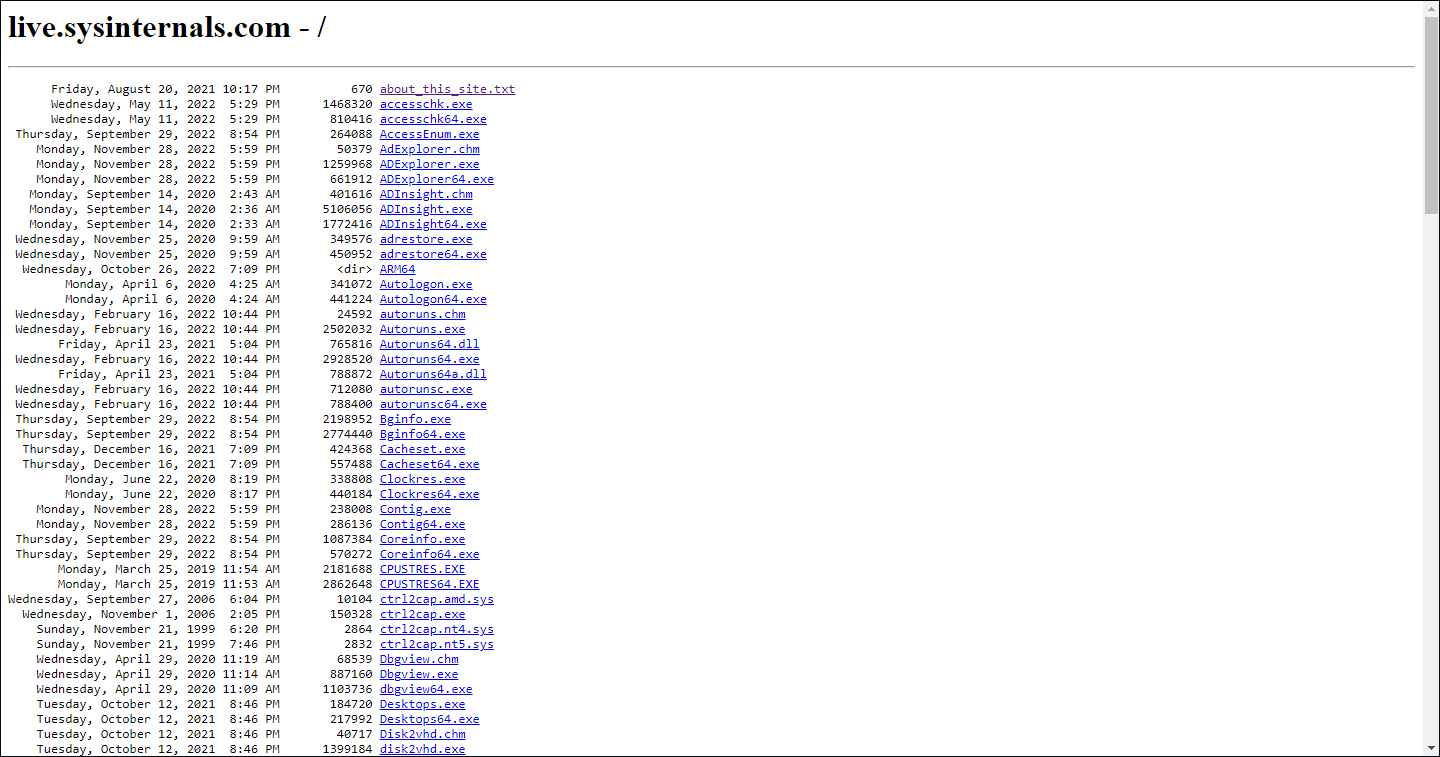Viewport: 1440px width, 757px height.
Task: Download AccessEnum.exe
Action: tap(429, 133)
